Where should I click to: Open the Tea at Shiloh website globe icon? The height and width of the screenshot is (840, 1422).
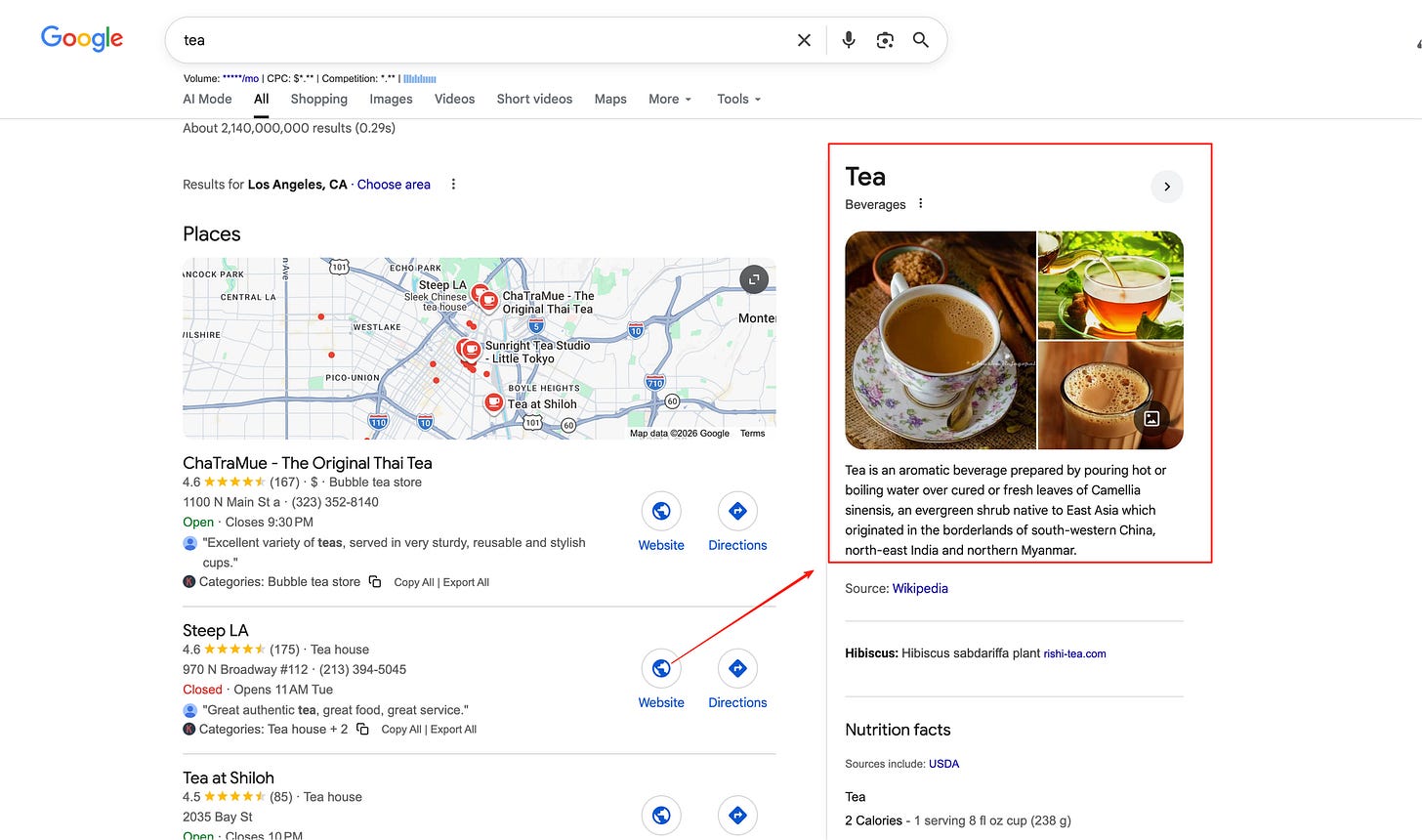661,816
